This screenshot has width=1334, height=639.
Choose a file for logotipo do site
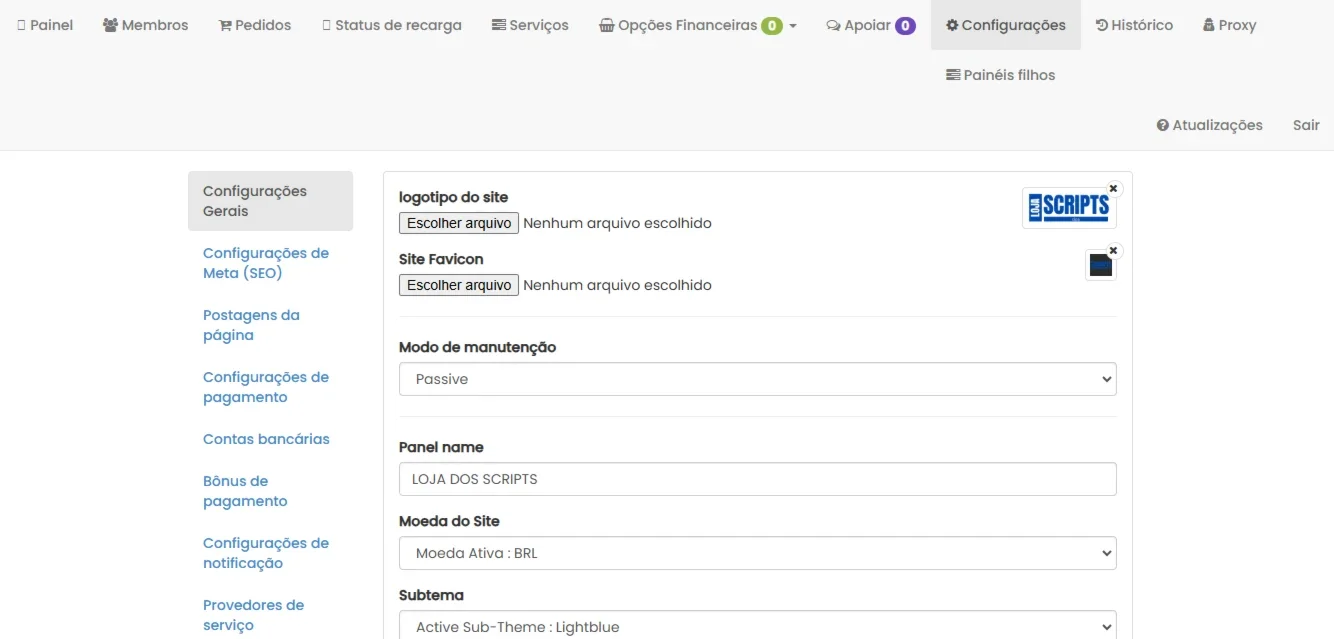tap(459, 223)
